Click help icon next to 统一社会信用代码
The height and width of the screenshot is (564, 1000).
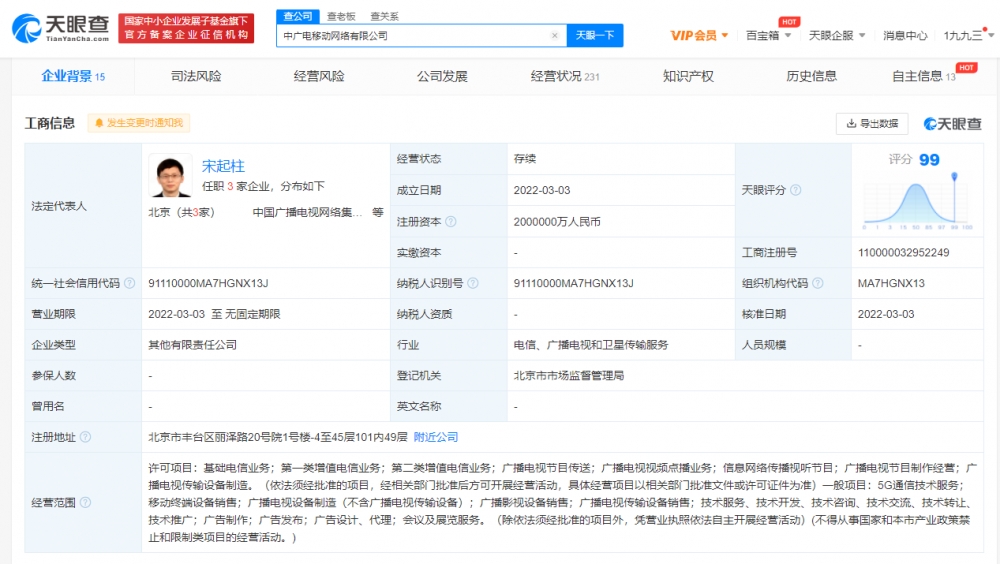(129, 283)
